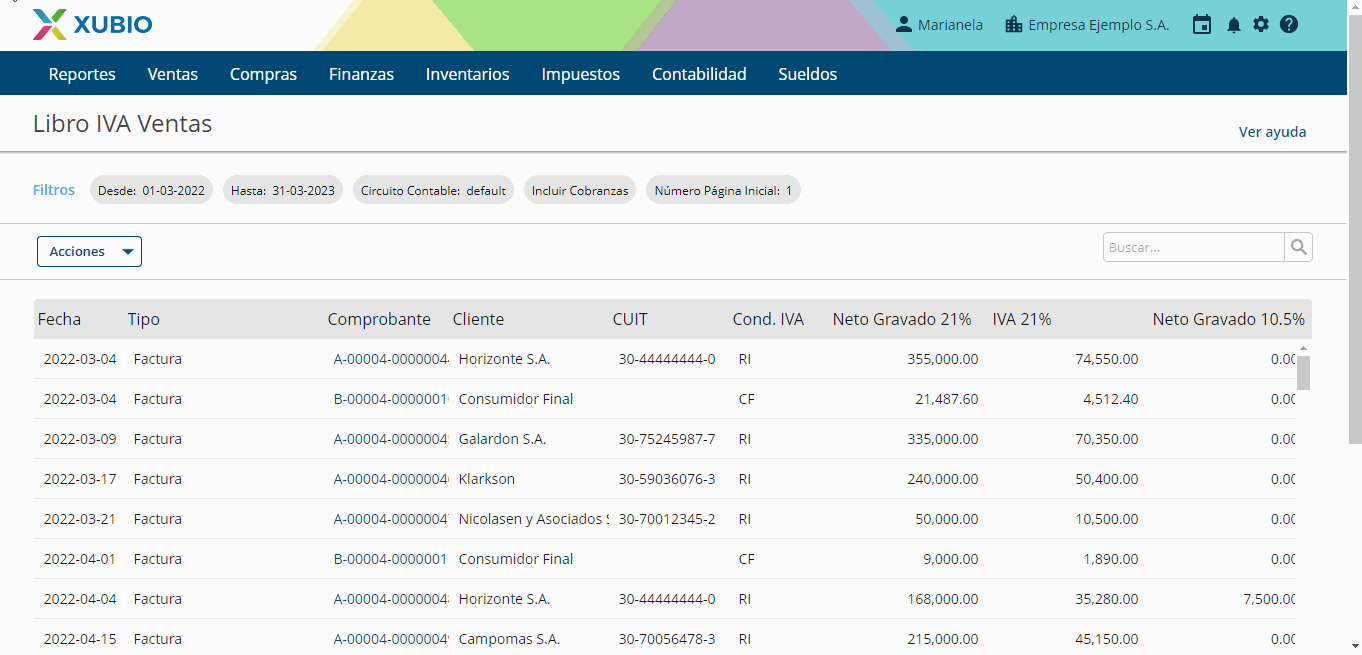Click the 74,550.00 IVA cell
Screen dimensions: 1362x655
coord(1107,359)
